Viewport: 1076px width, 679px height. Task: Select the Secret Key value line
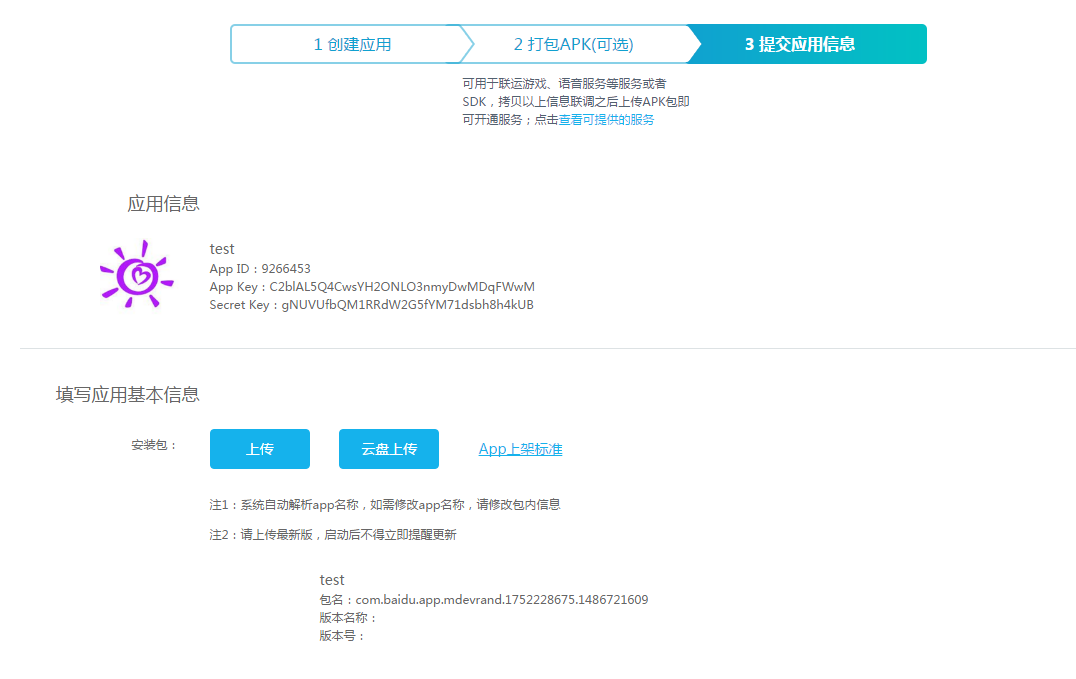(371, 305)
